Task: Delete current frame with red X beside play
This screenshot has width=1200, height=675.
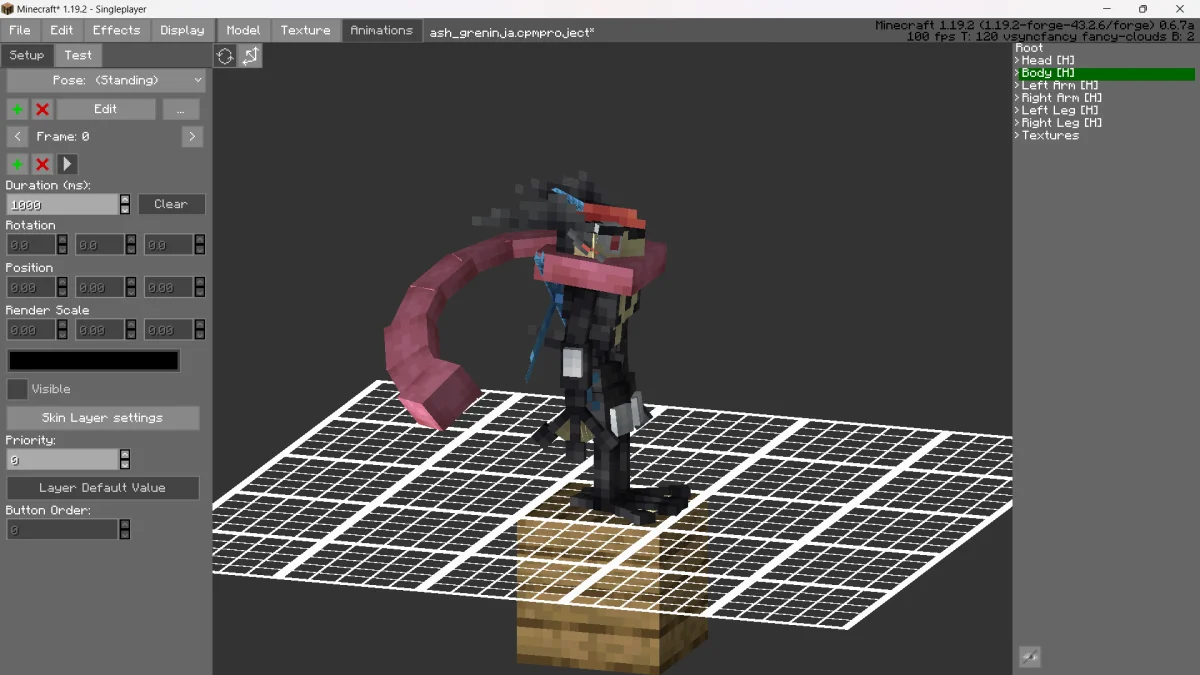Action: (x=42, y=164)
